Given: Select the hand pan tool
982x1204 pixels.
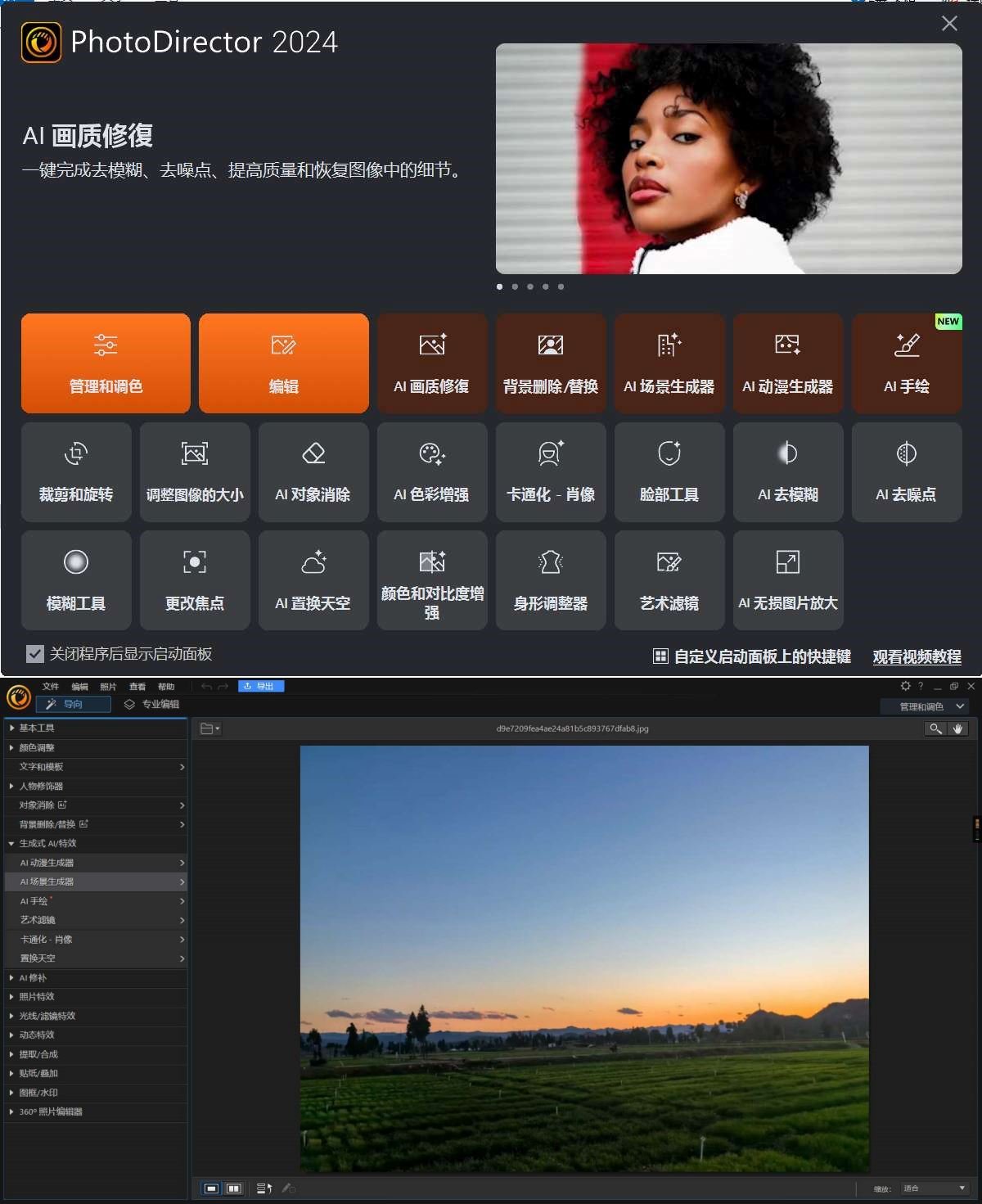Looking at the screenshot, I should tap(957, 728).
